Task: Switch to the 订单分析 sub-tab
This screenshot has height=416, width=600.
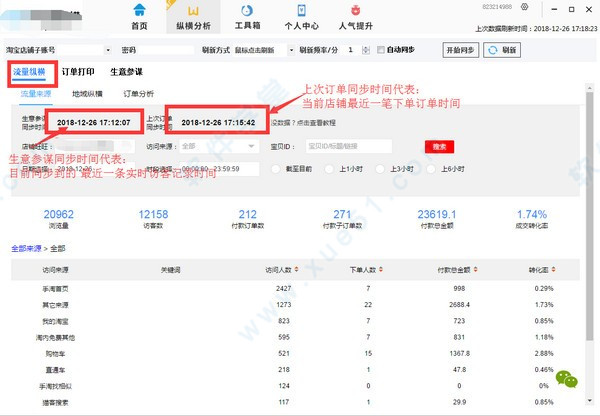Action: click(139, 94)
